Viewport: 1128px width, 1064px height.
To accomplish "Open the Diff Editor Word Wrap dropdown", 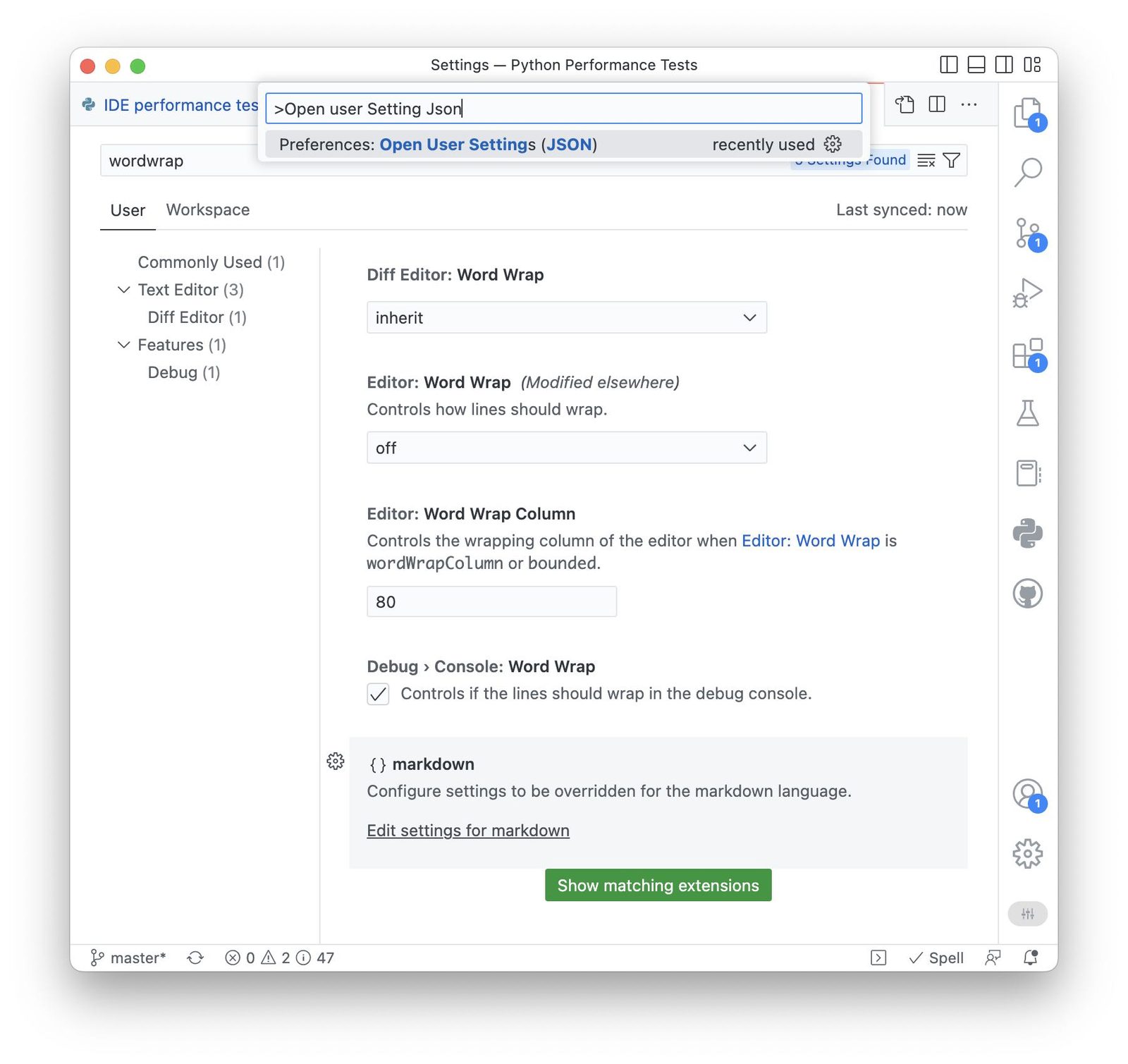I will coord(566,317).
